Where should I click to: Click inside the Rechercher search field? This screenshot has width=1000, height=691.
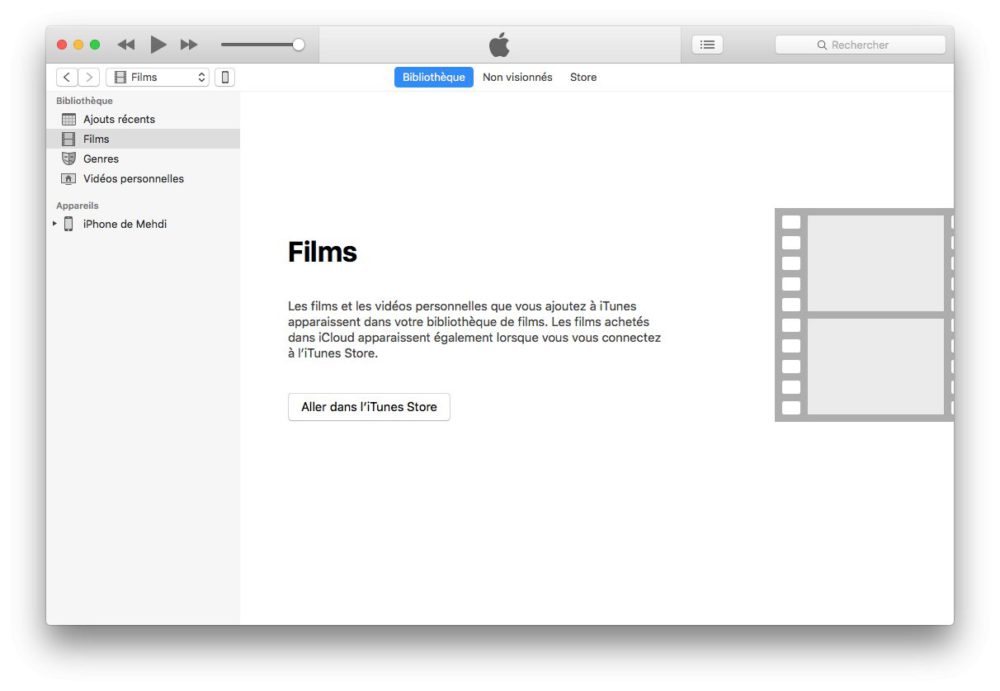point(860,44)
